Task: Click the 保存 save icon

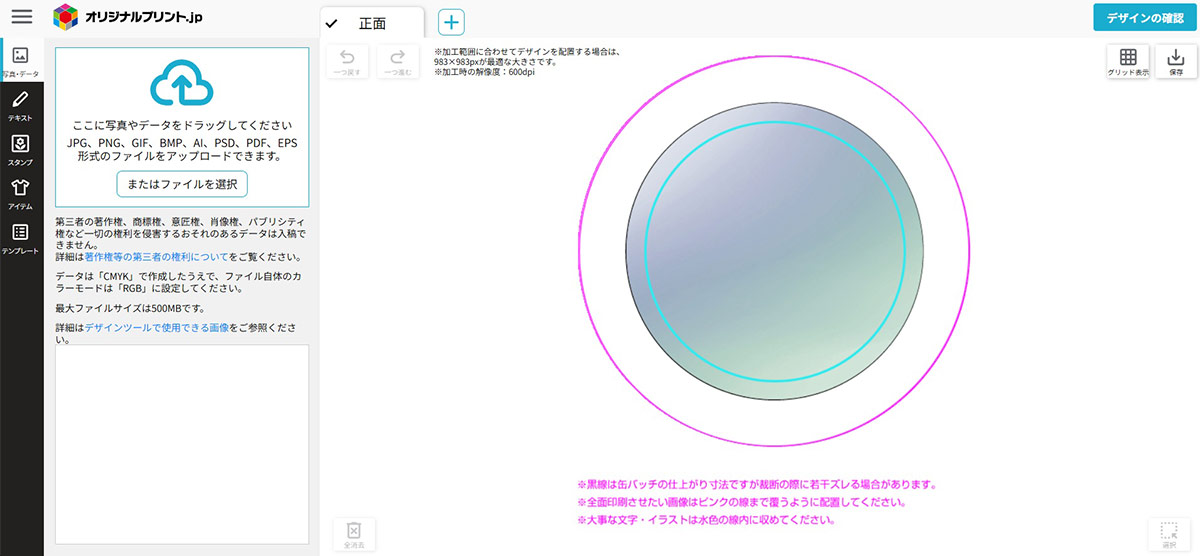Action: coord(1176,62)
